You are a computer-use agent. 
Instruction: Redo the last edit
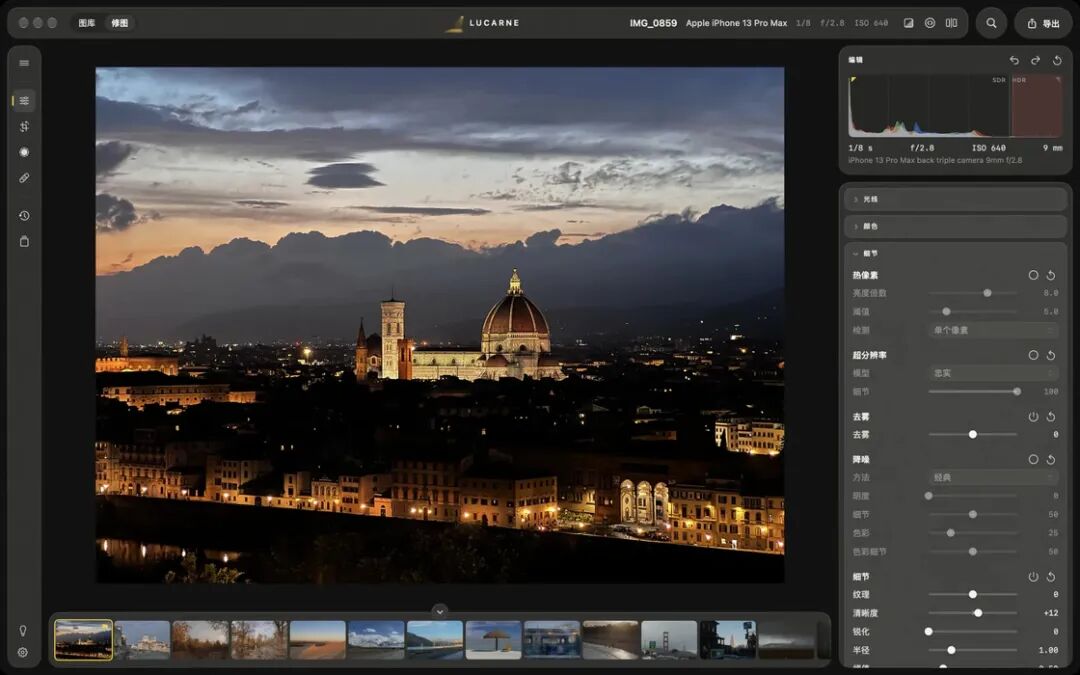[1035, 61]
